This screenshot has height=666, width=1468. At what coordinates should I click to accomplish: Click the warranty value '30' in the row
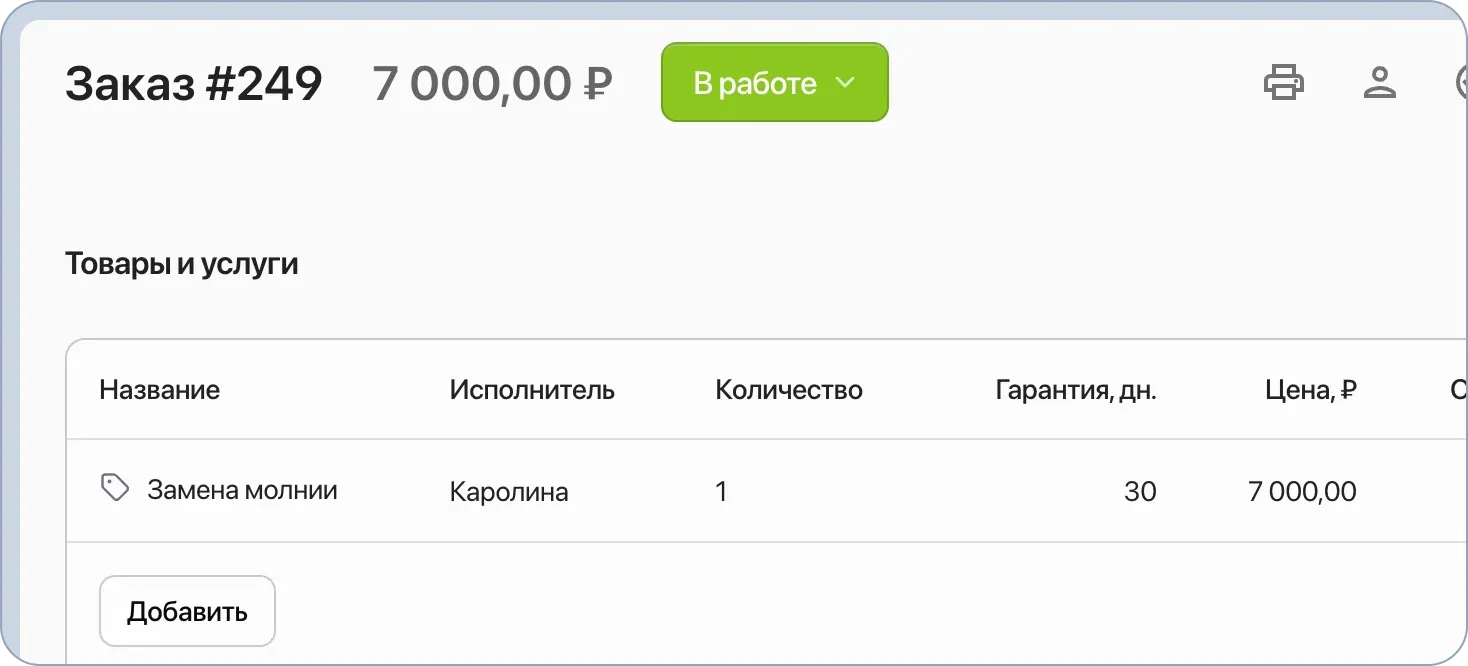point(1140,491)
